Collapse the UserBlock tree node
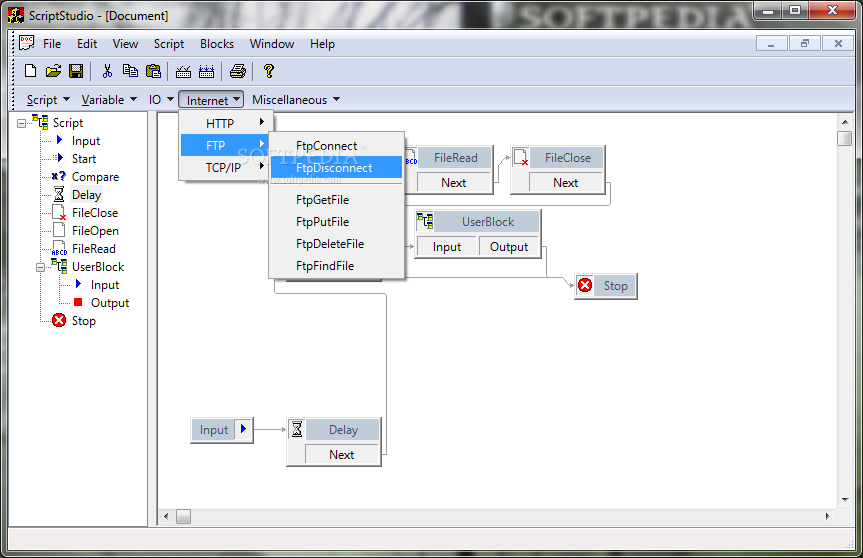The image size is (863, 558). pyautogui.click(x=40, y=267)
